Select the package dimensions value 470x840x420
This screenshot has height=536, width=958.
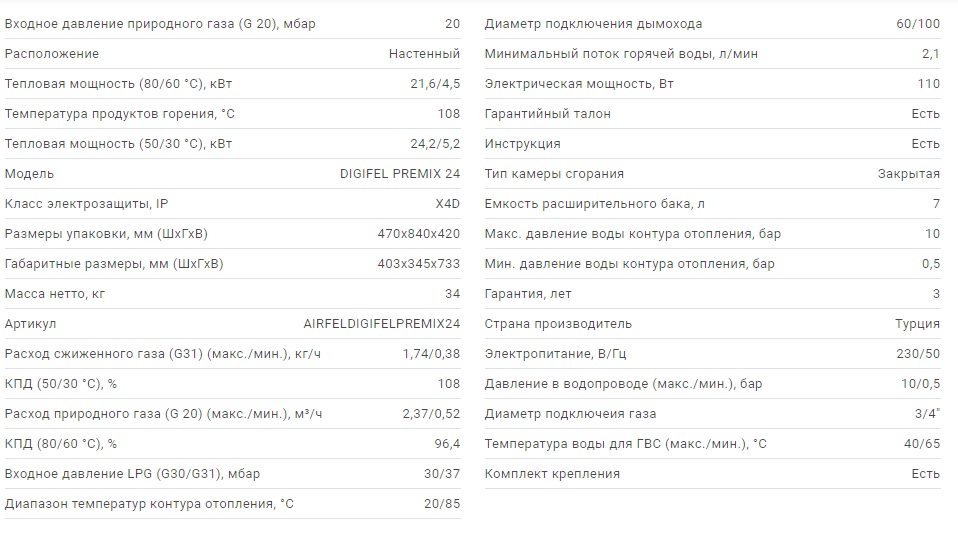[417, 234]
